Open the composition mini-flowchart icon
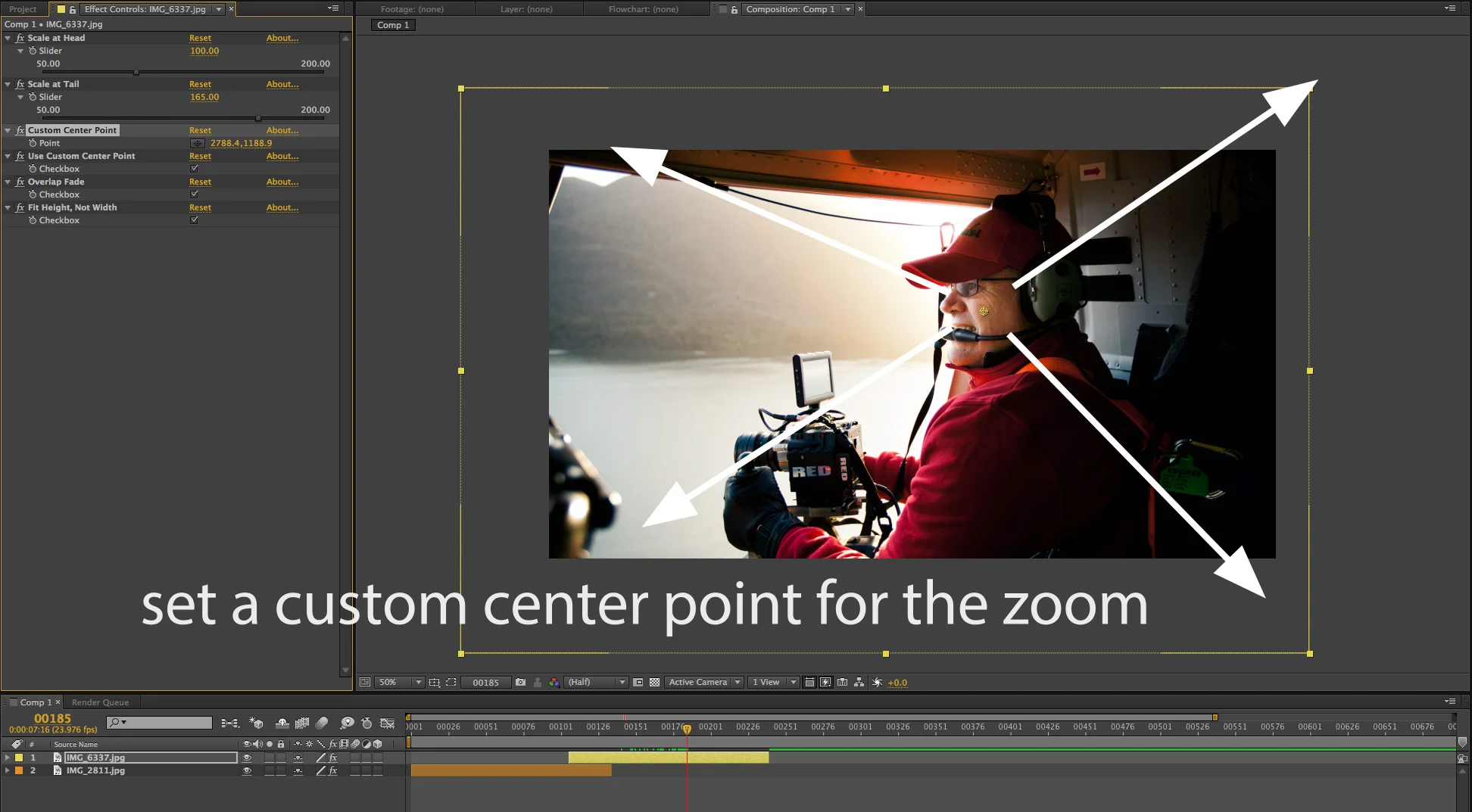The image size is (1472, 812). tap(229, 723)
